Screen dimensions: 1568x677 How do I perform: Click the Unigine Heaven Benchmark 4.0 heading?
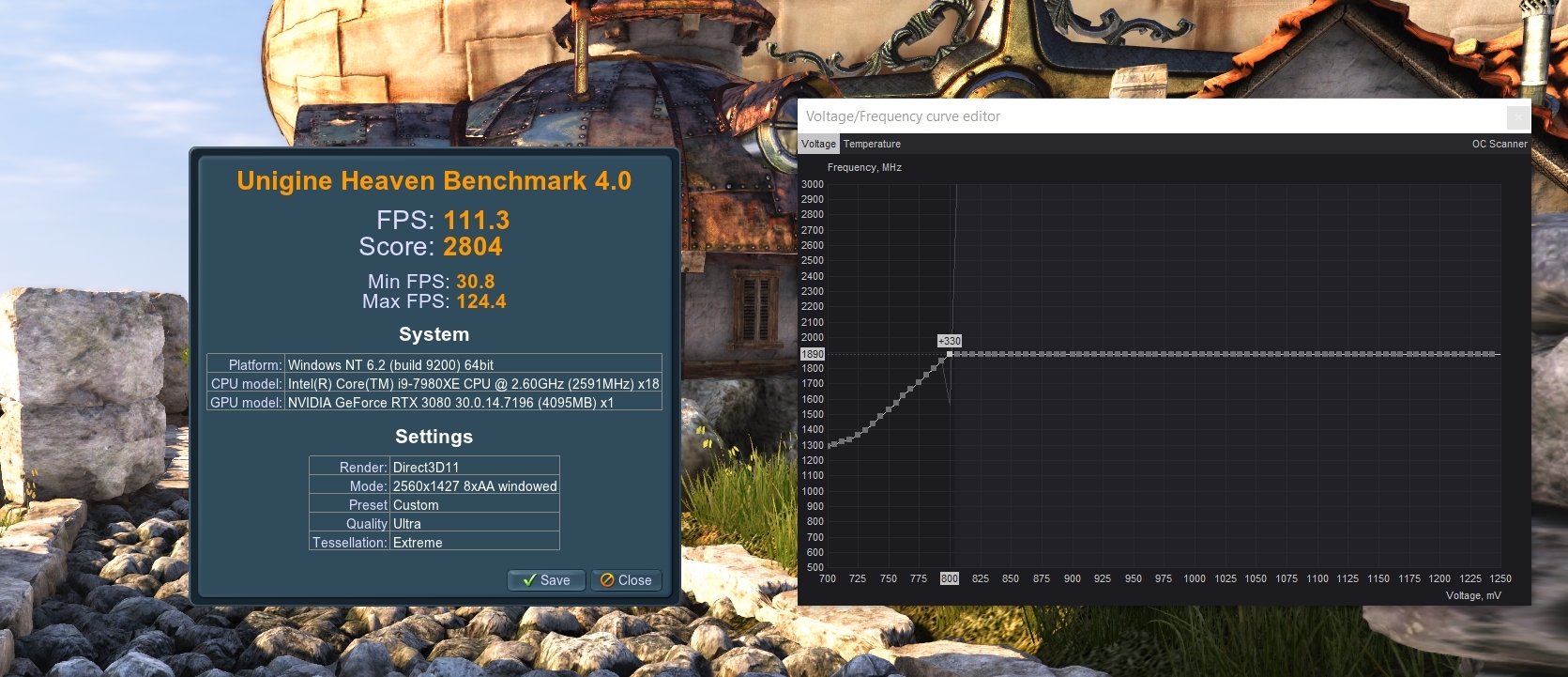pyautogui.click(x=434, y=180)
